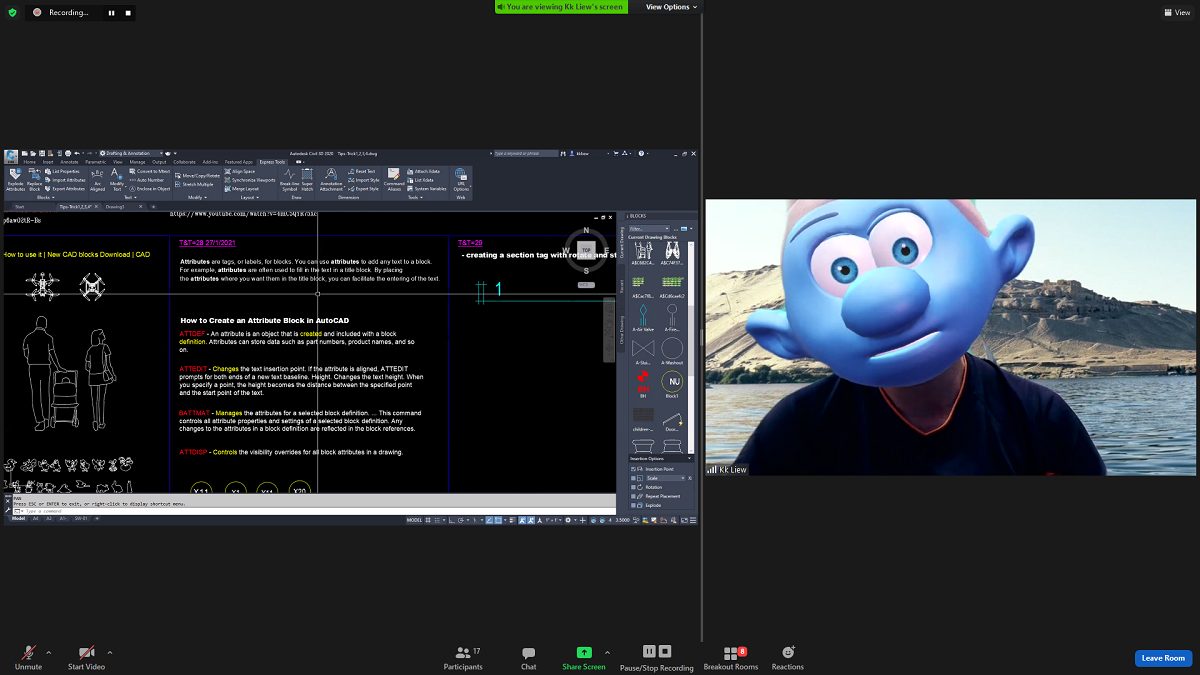Toggle the Scale checkbox in Insertion Options
Viewport: 1200px width, 675px height.
click(x=634, y=478)
